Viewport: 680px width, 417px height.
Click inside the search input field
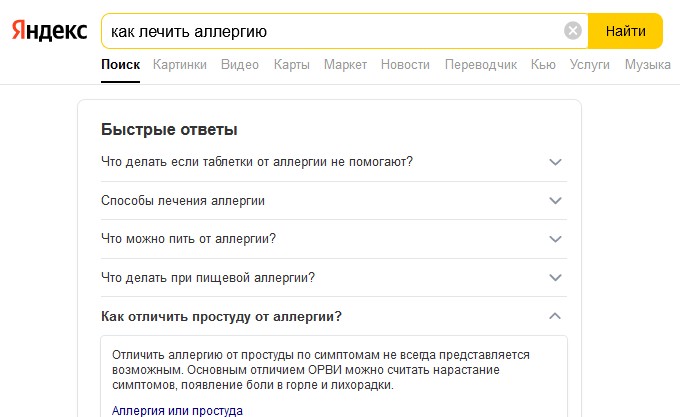coord(334,31)
